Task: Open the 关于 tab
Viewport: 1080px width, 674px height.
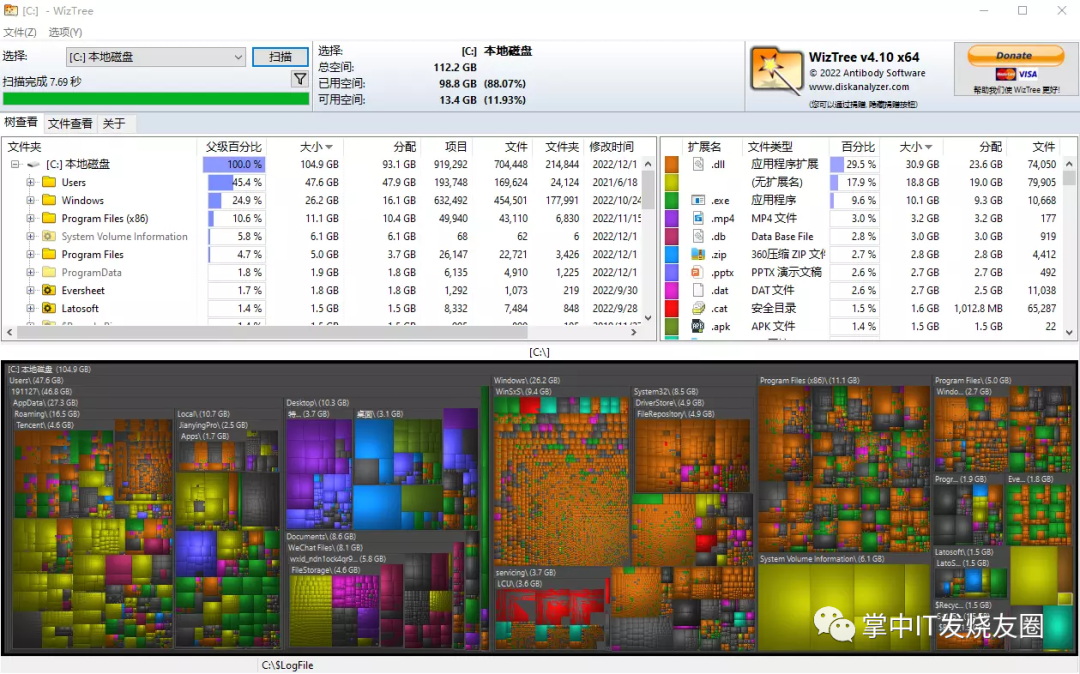Action: coord(114,123)
